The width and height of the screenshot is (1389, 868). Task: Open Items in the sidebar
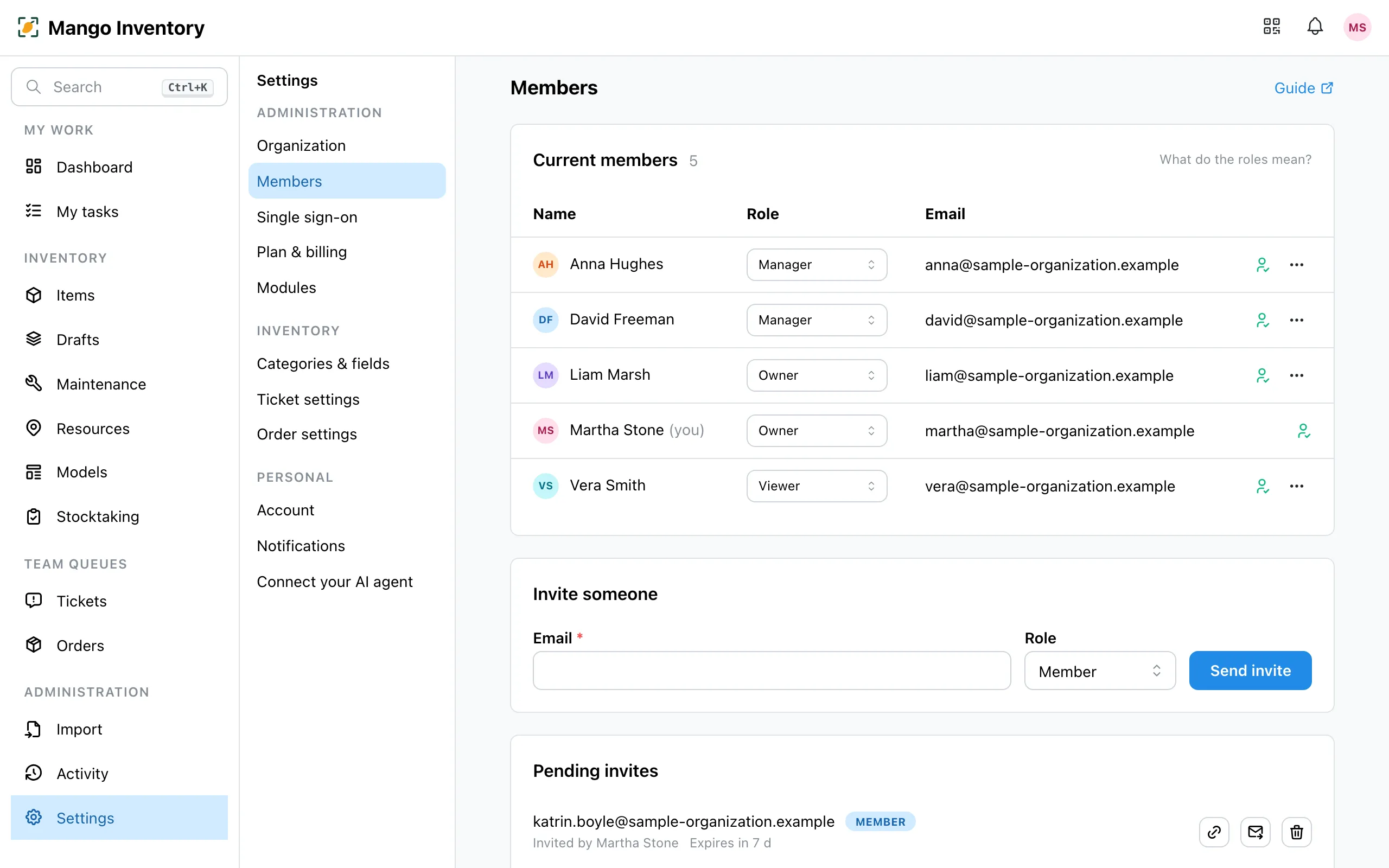(119, 295)
